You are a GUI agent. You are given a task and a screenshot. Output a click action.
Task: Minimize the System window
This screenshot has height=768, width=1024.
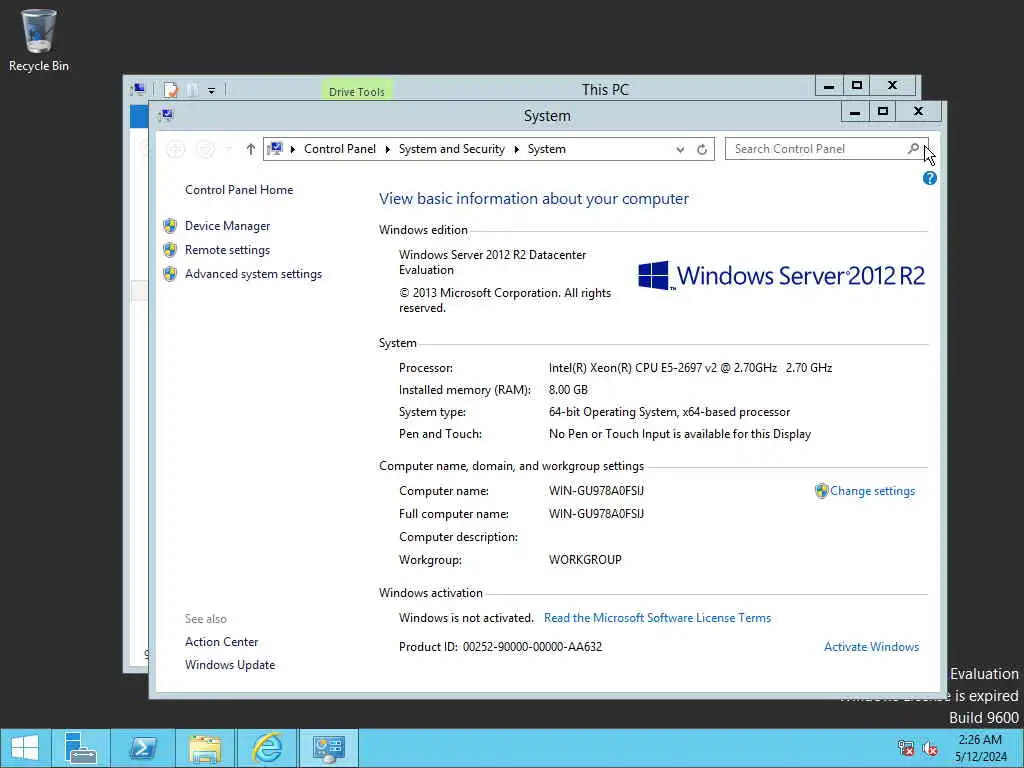(854, 112)
